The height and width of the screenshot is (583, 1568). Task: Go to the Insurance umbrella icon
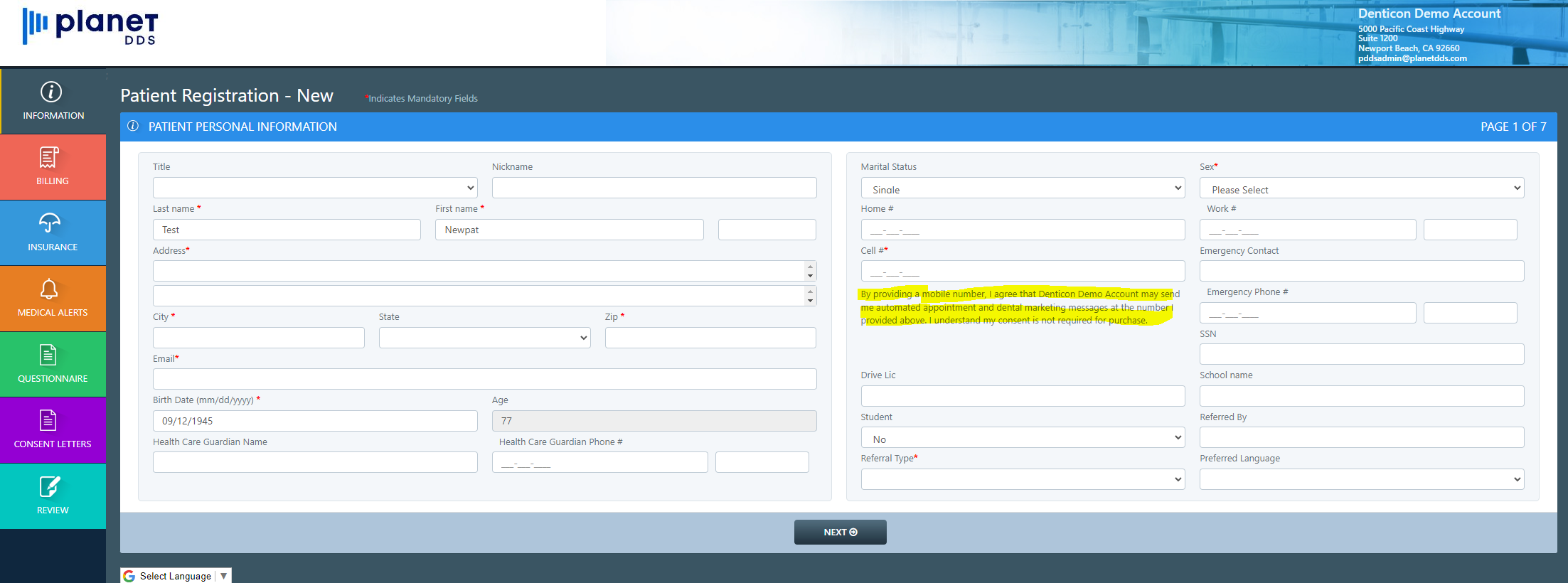[x=50, y=223]
